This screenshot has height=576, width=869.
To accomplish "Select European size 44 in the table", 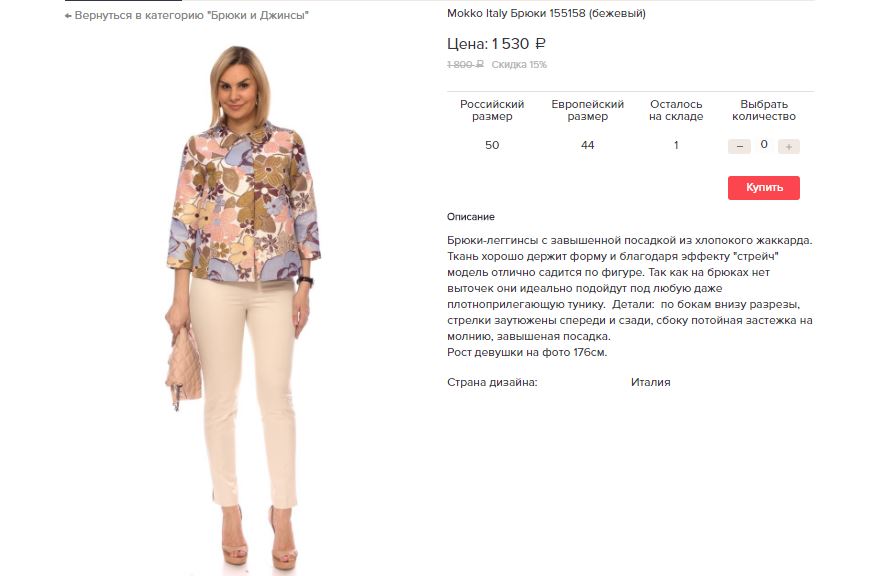I will (x=587, y=145).
